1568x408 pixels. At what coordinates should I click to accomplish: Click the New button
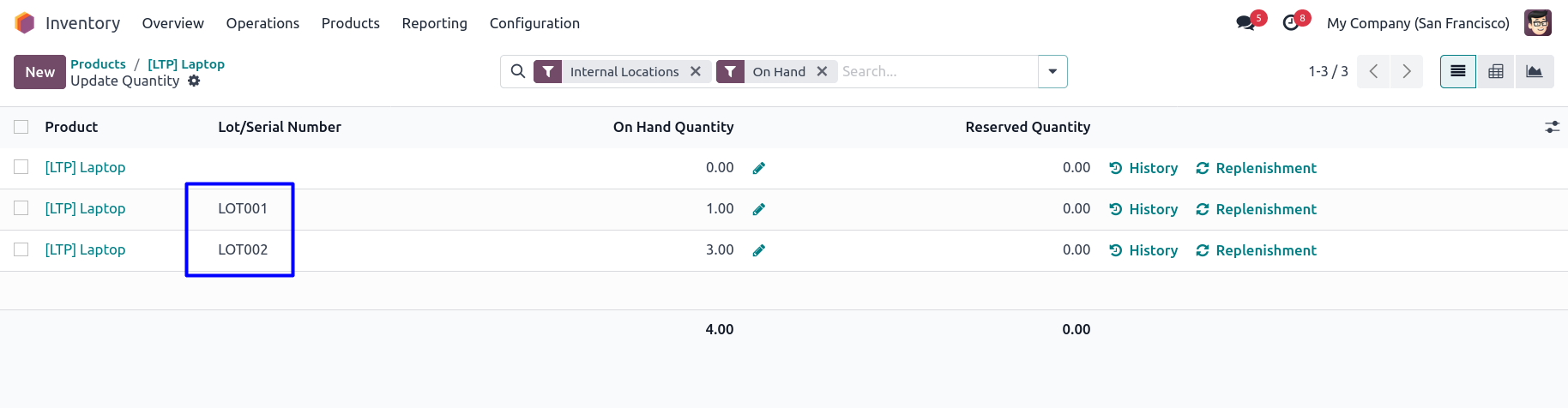coord(40,72)
